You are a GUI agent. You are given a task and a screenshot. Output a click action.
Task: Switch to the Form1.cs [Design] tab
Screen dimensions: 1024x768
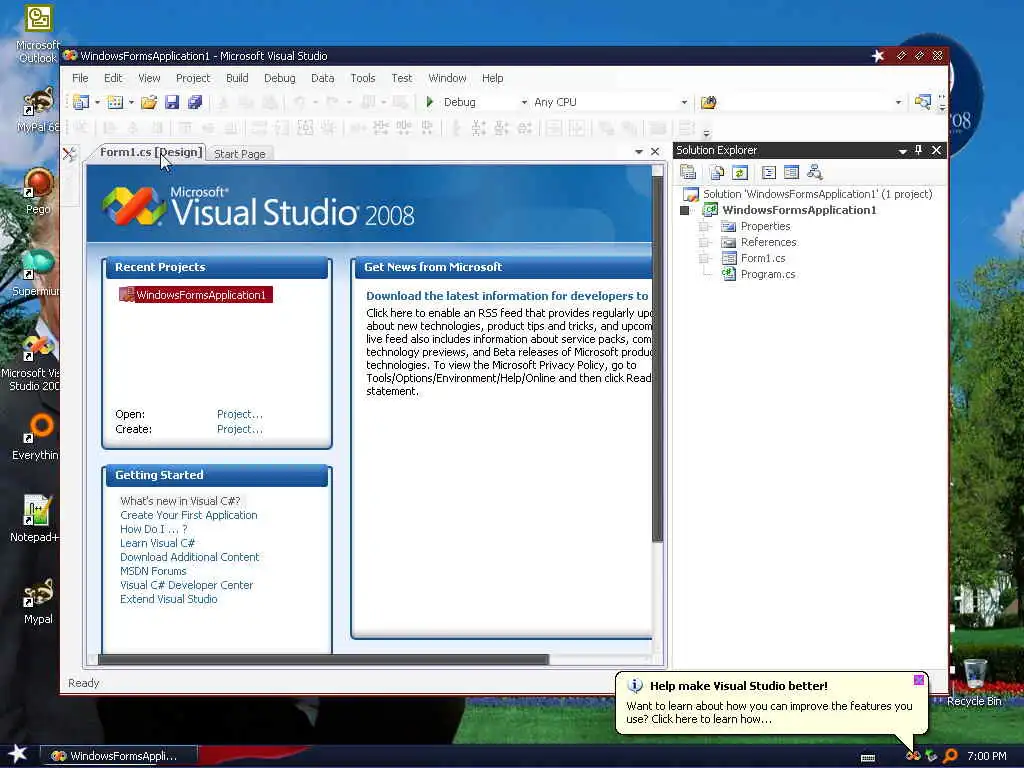150,152
